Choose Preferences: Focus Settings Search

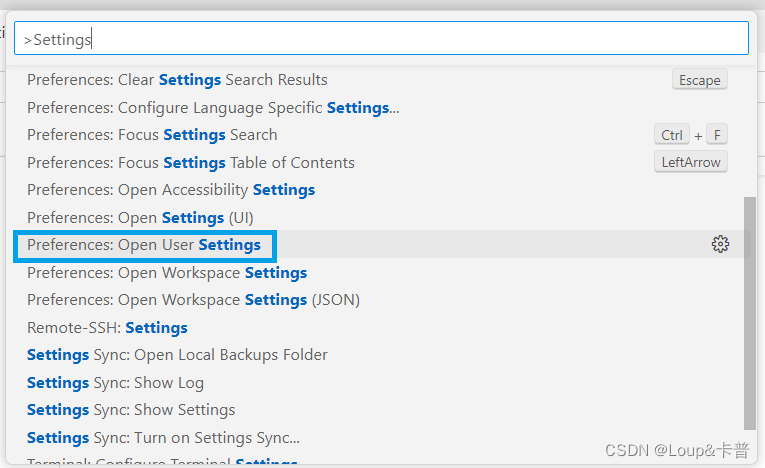(x=152, y=135)
